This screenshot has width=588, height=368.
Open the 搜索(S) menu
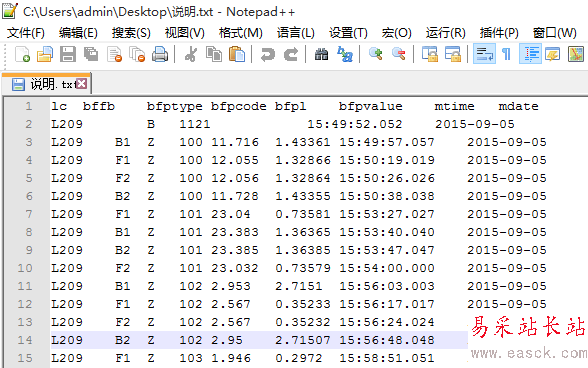[x=131, y=33]
